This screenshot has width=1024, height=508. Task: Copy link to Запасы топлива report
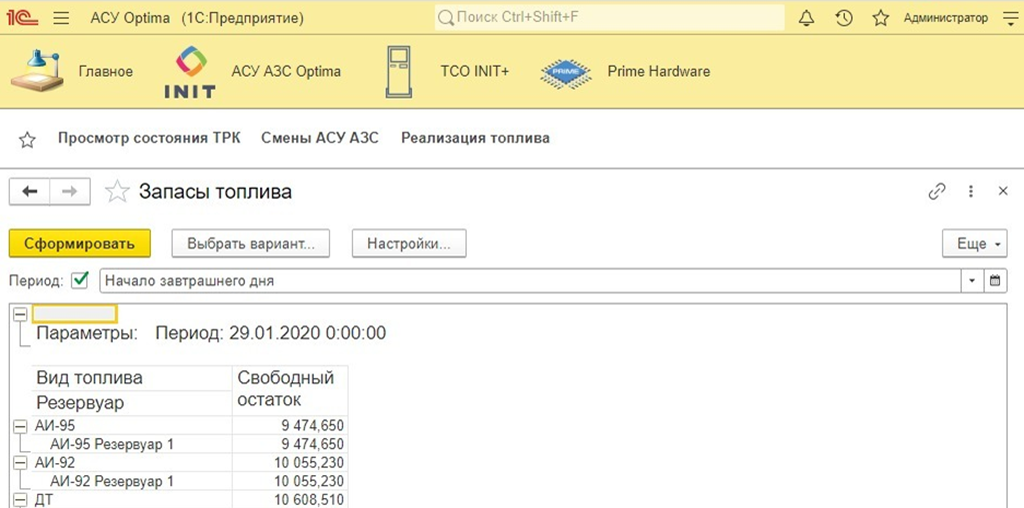(x=937, y=191)
